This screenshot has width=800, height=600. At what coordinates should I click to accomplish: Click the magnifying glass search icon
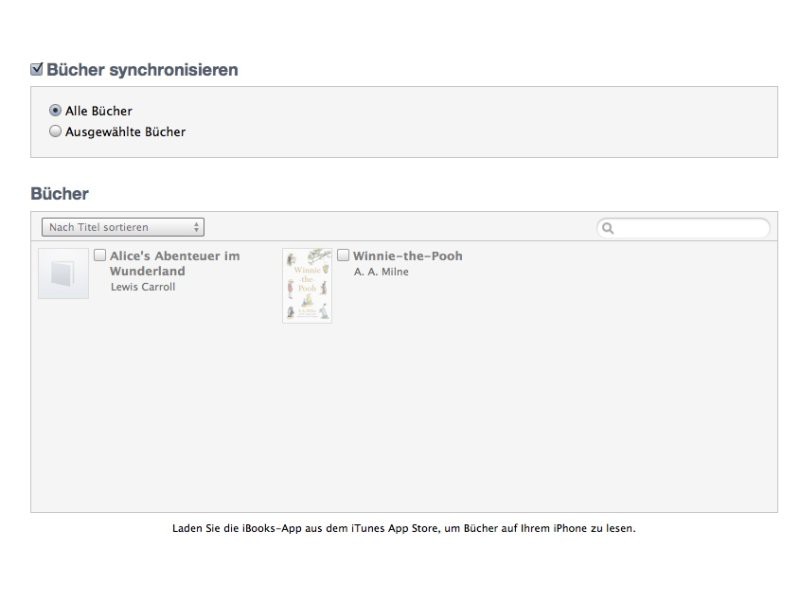tap(607, 228)
